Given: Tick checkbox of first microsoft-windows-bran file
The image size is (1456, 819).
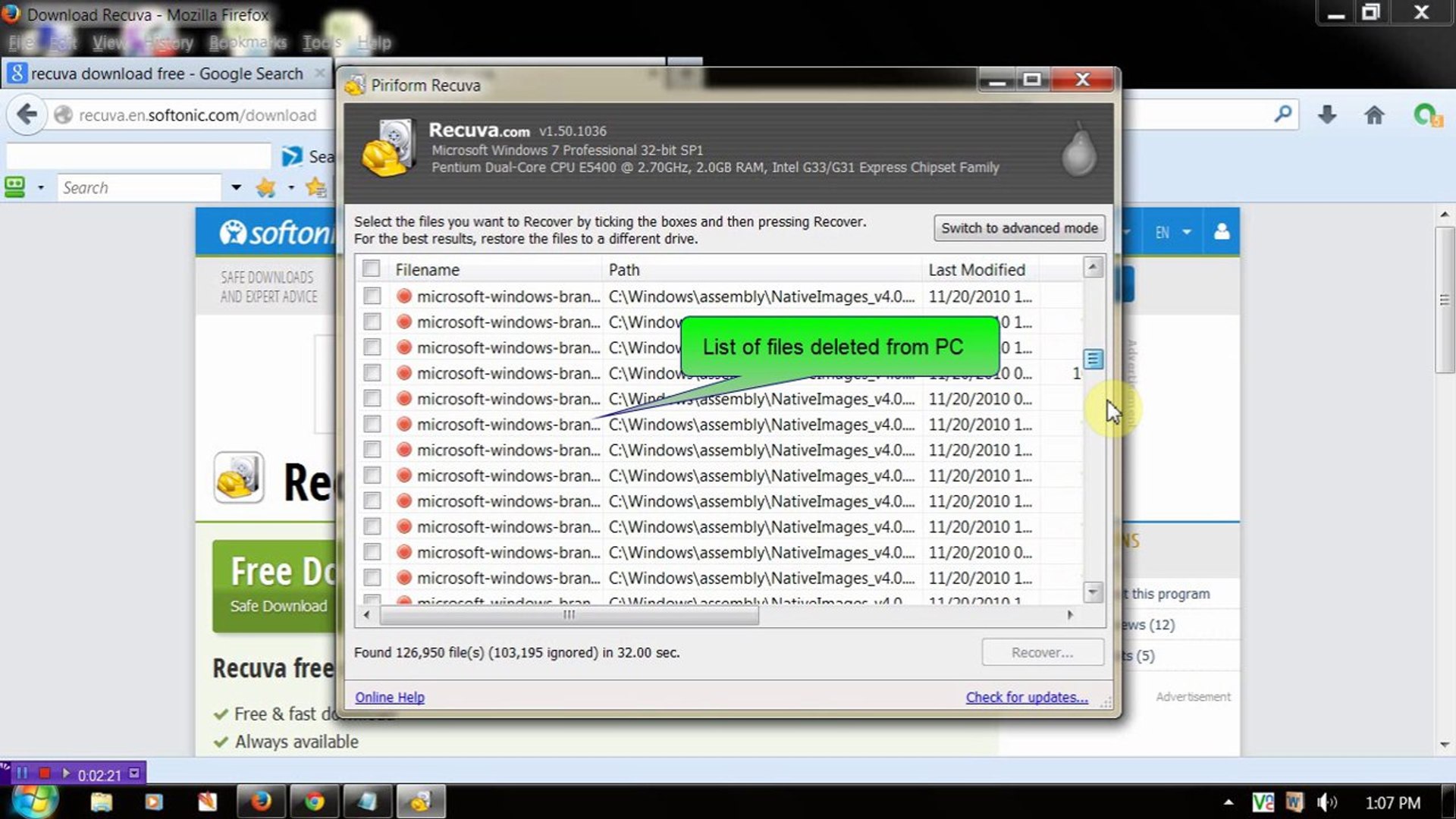Looking at the screenshot, I should tap(372, 296).
